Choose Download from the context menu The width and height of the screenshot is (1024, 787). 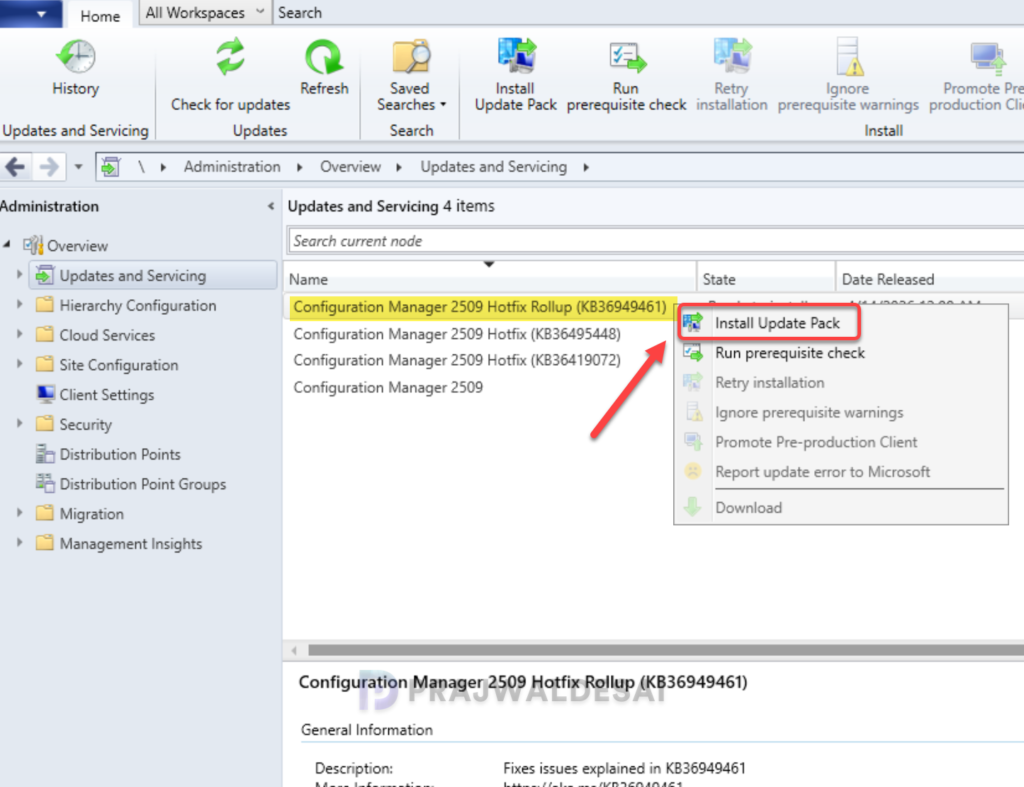tap(840, 507)
